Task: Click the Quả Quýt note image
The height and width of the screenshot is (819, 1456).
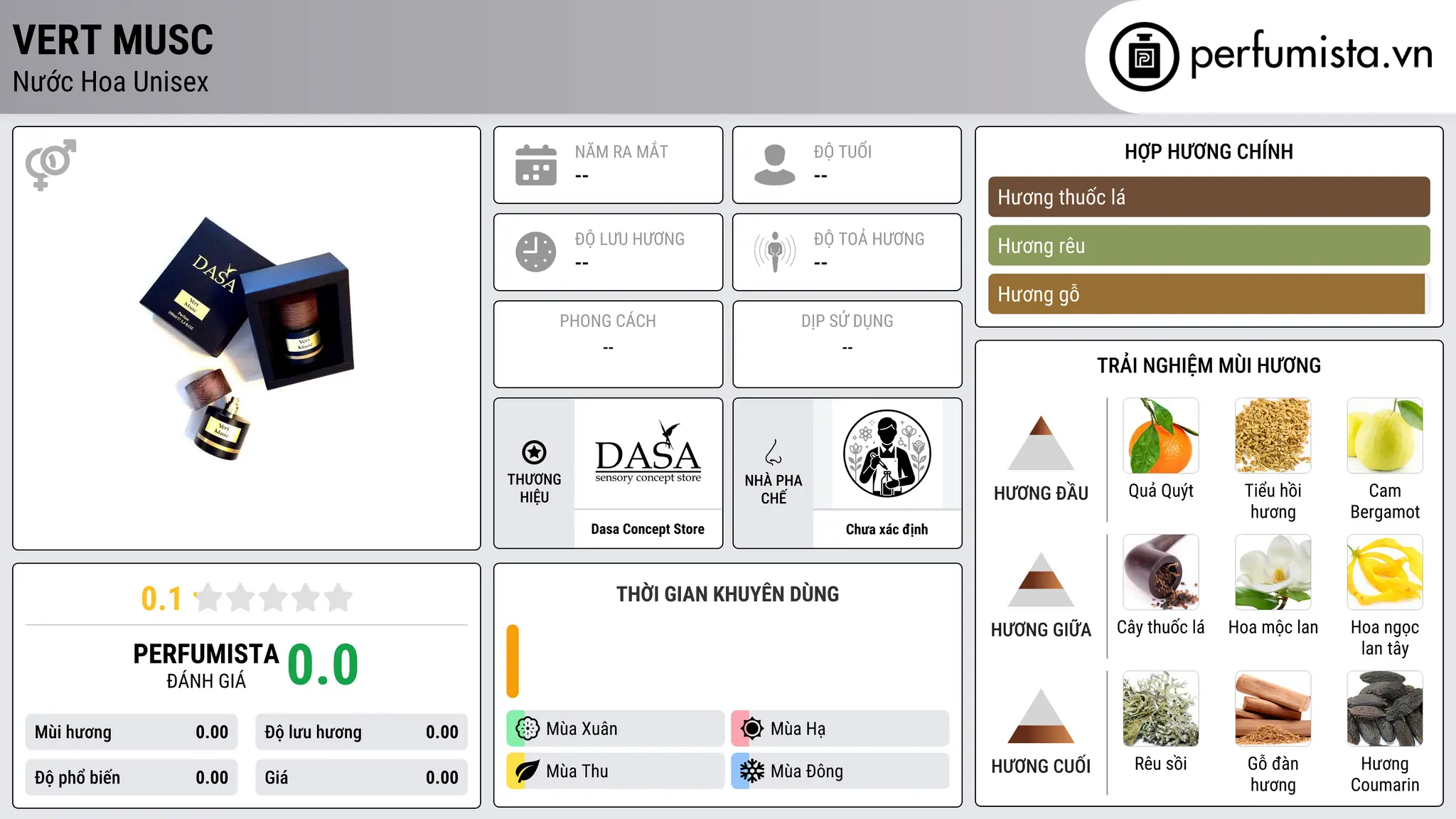Action: [x=1161, y=436]
